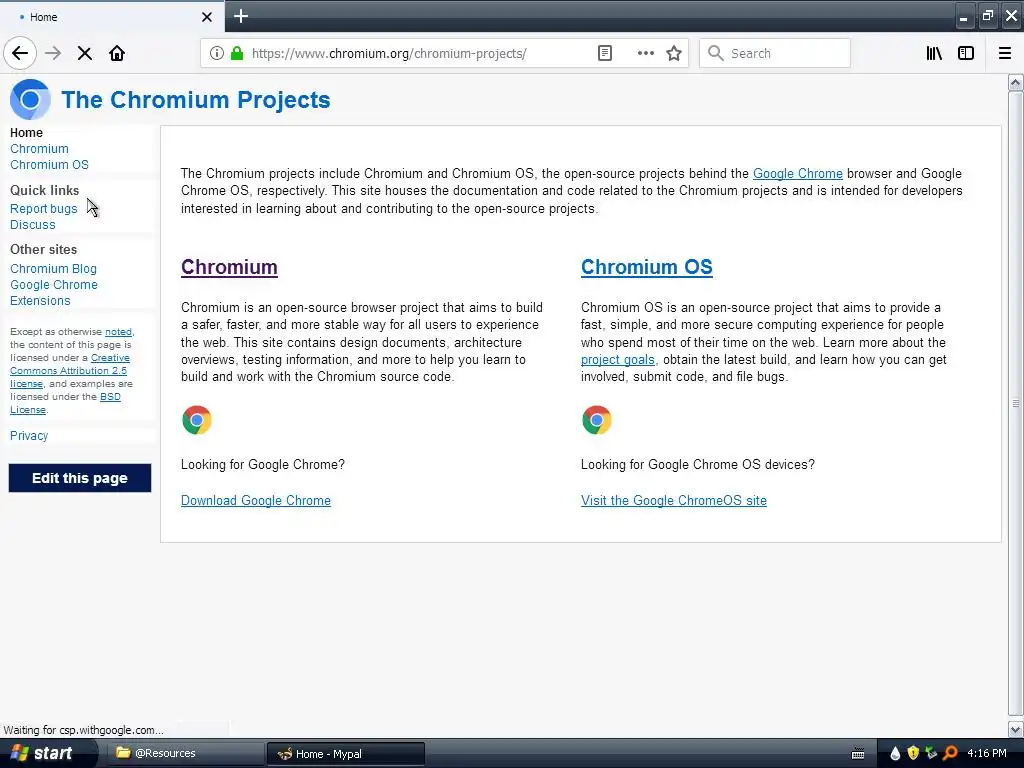Open Discuss quick link
The height and width of the screenshot is (768, 1024).
[33, 225]
